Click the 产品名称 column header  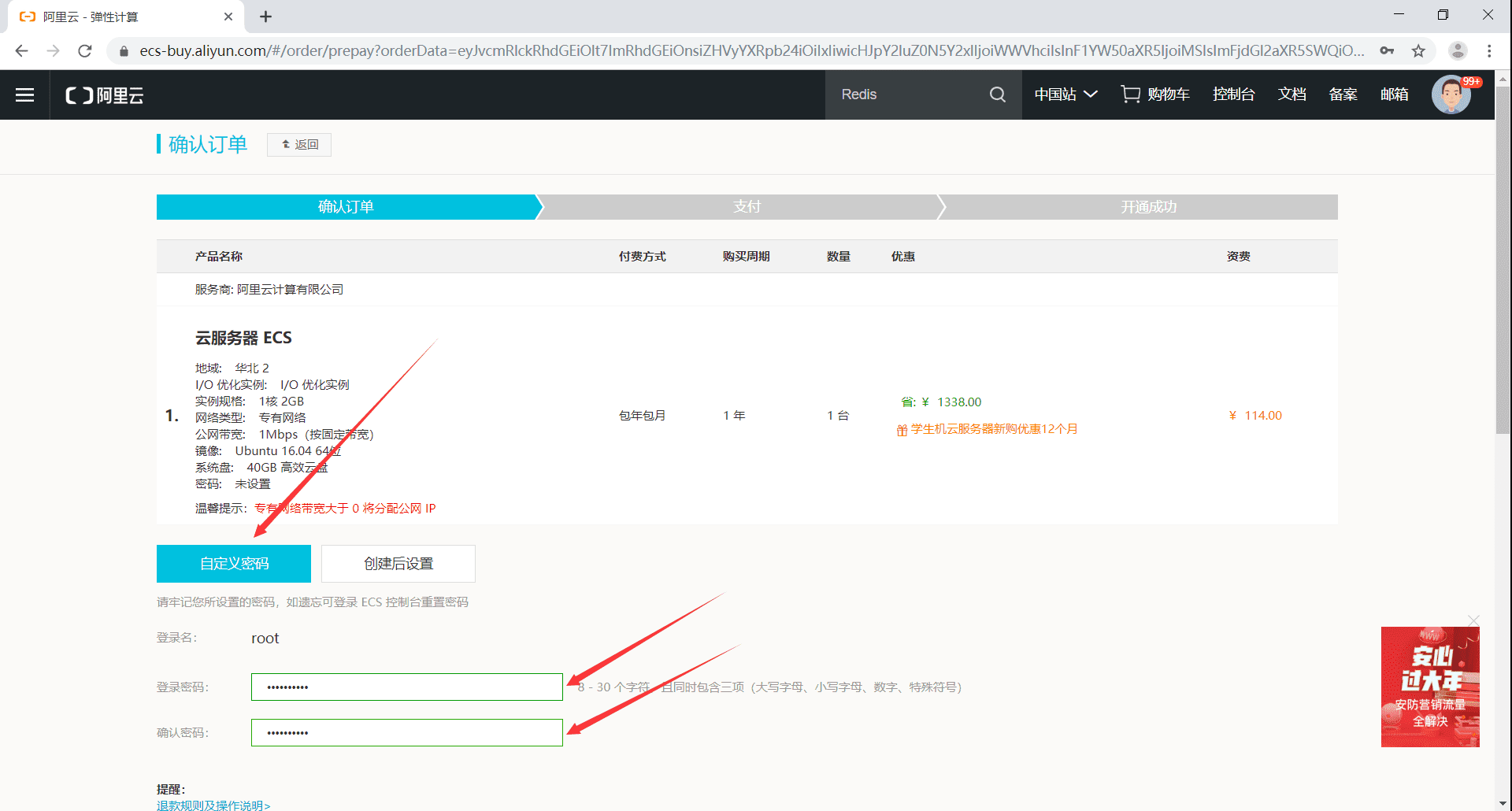pos(218,257)
